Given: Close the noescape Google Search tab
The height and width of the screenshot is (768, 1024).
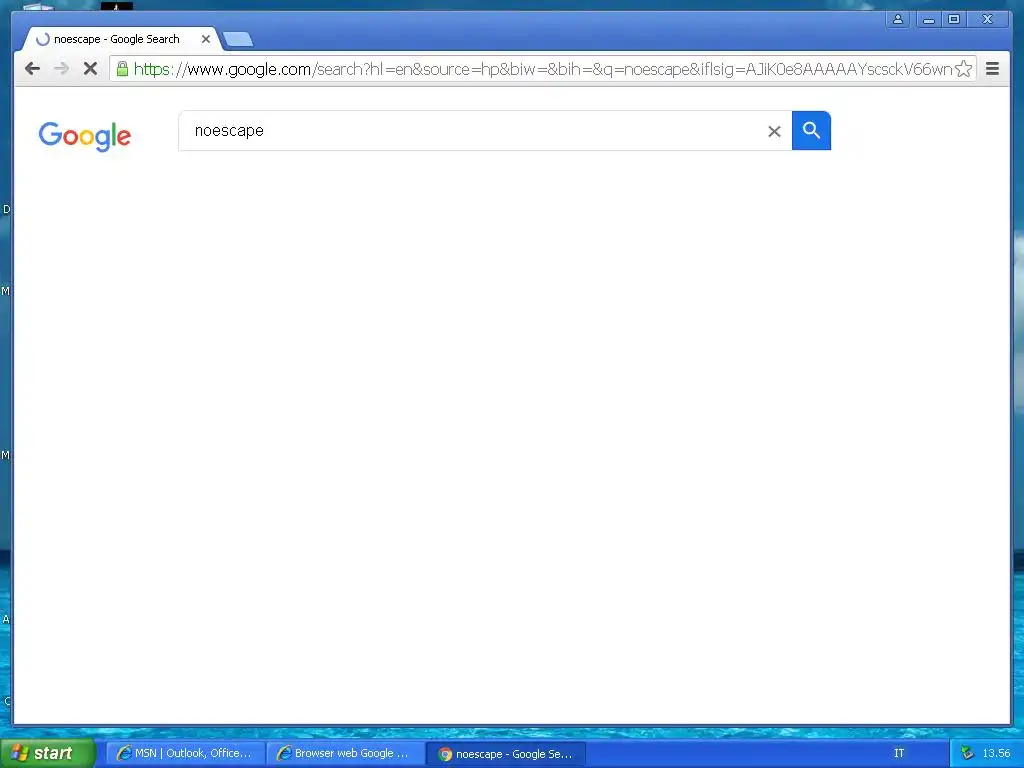Looking at the screenshot, I should 206,39.
